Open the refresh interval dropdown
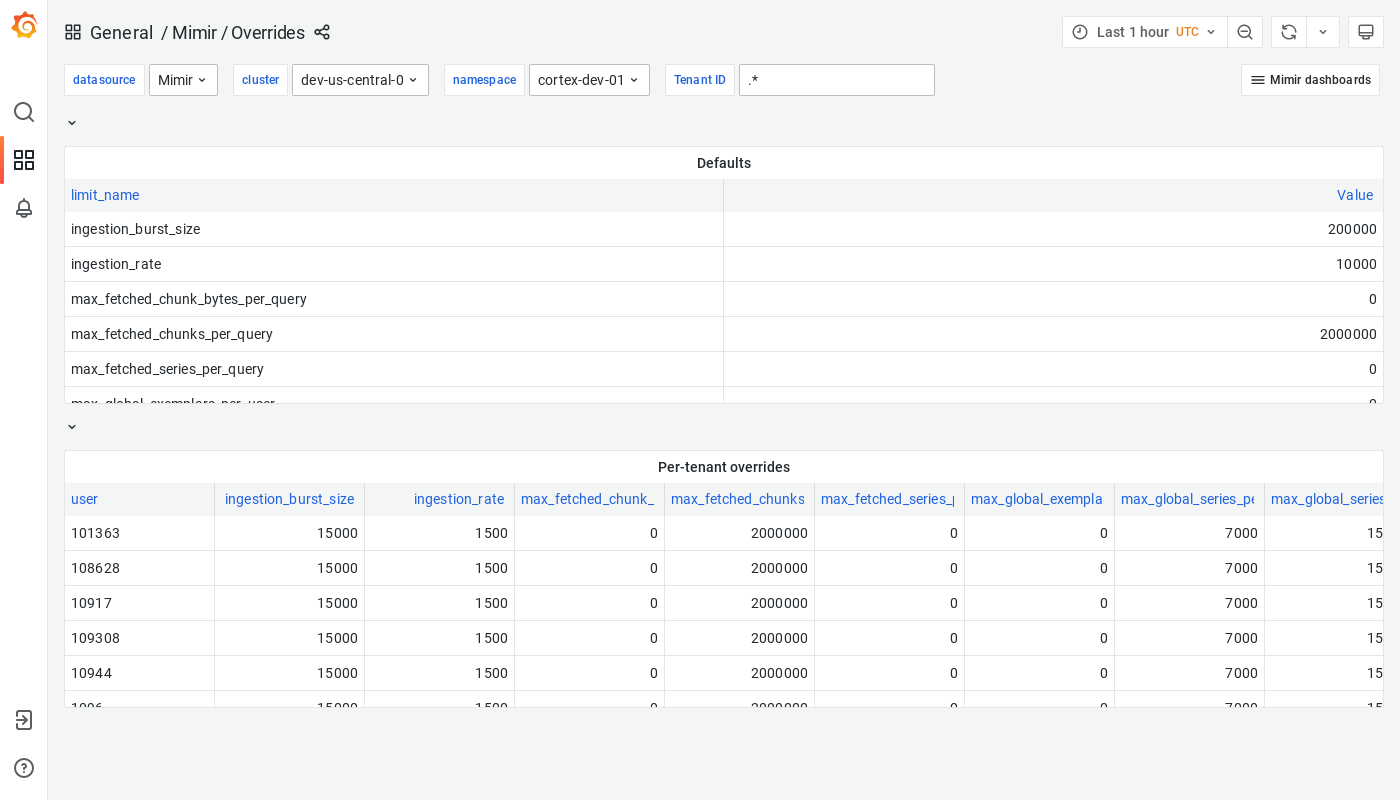The image size is (1400, 800). coord(1322,31)
